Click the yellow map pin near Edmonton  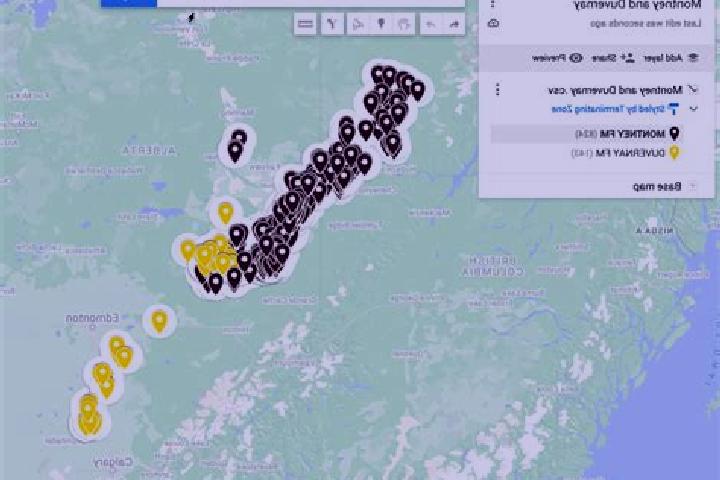(159, 321)
